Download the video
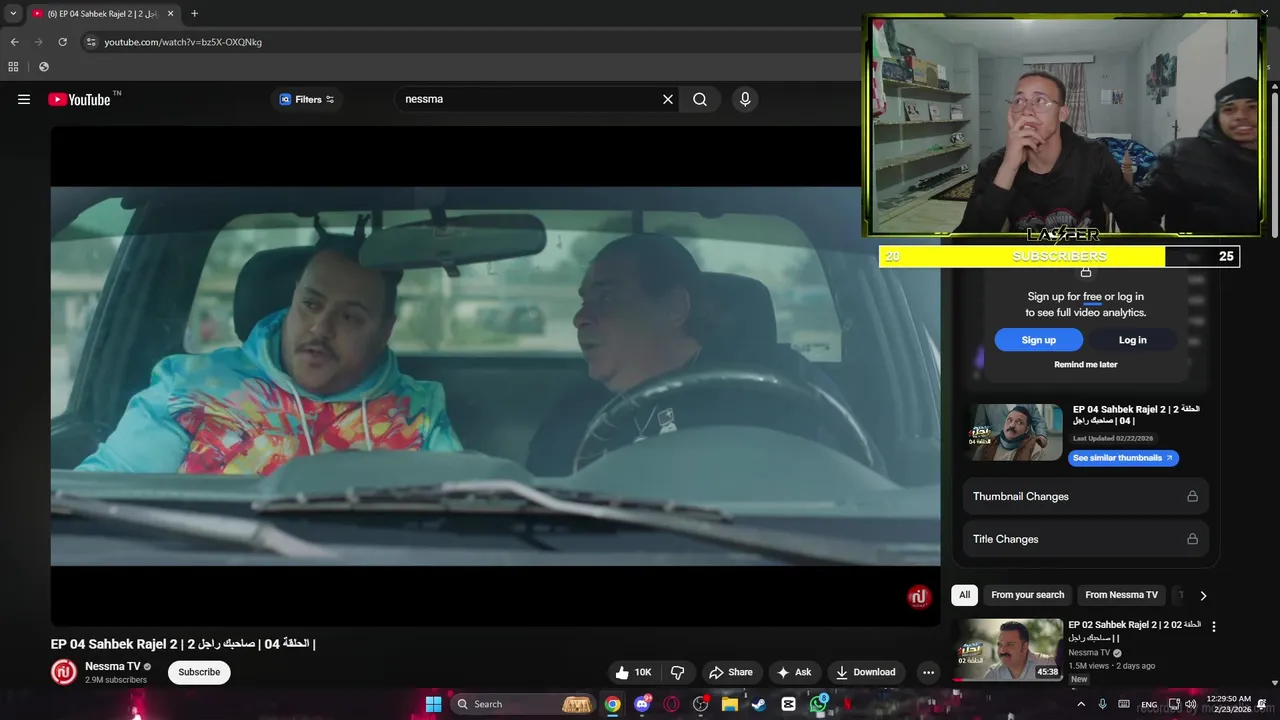 point(865,672)
